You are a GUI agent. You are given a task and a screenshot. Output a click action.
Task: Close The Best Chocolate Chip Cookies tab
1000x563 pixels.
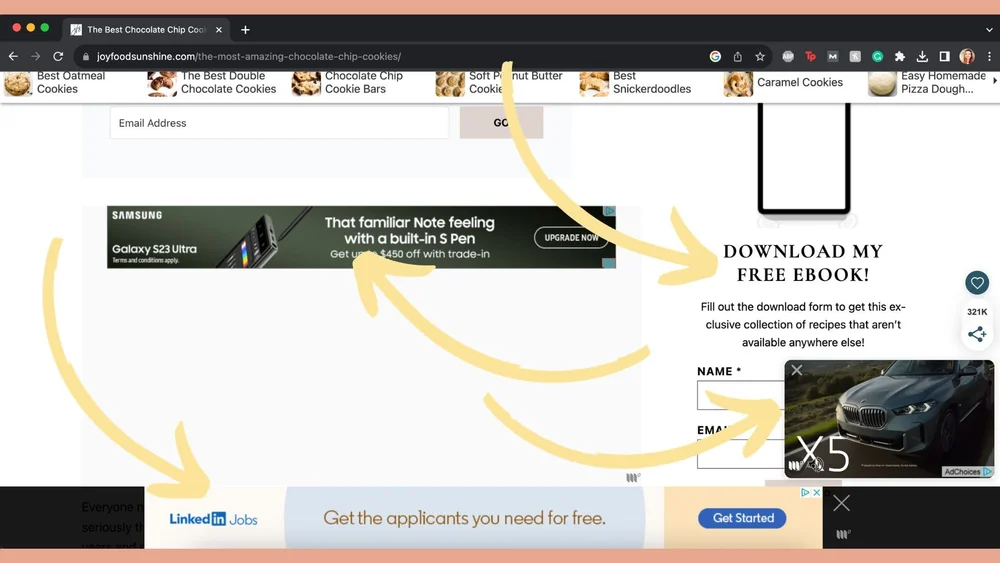click(219, 29)
